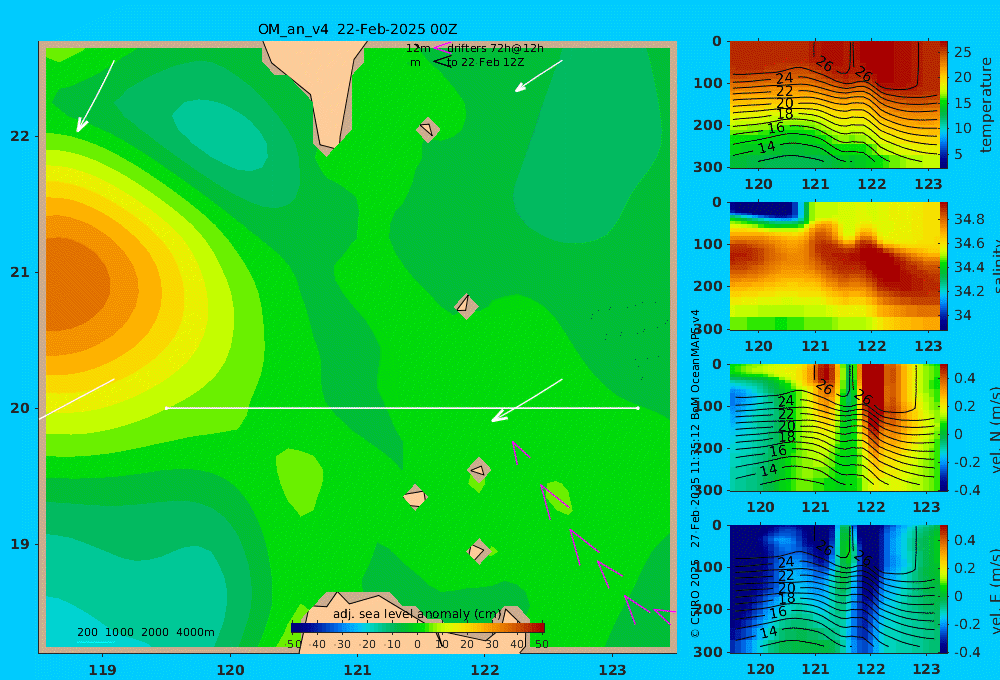Click the vel. E colorbar
This screenshot has height=680, width=1000.
click(944, 589)
